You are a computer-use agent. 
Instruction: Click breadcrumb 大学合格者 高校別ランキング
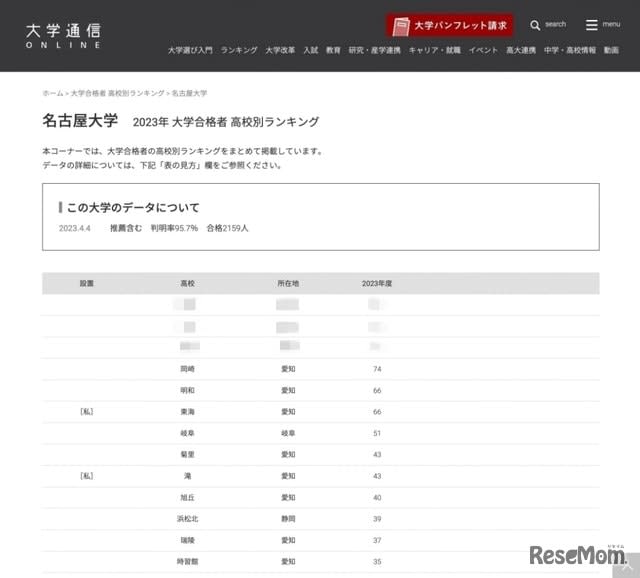pyautogui.click(x=118, y=93)
